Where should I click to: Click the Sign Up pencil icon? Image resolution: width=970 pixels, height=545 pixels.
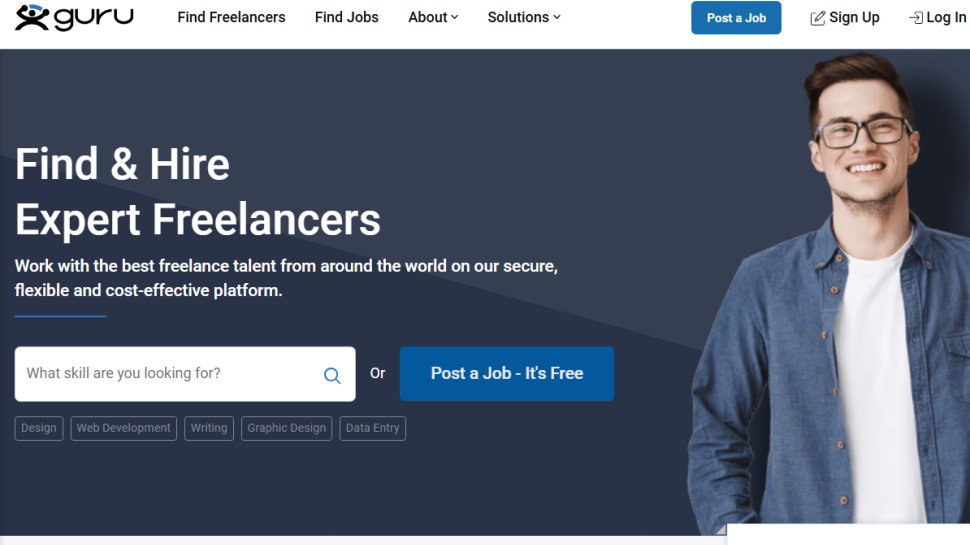pyautogui.click(x=817, y=18)
